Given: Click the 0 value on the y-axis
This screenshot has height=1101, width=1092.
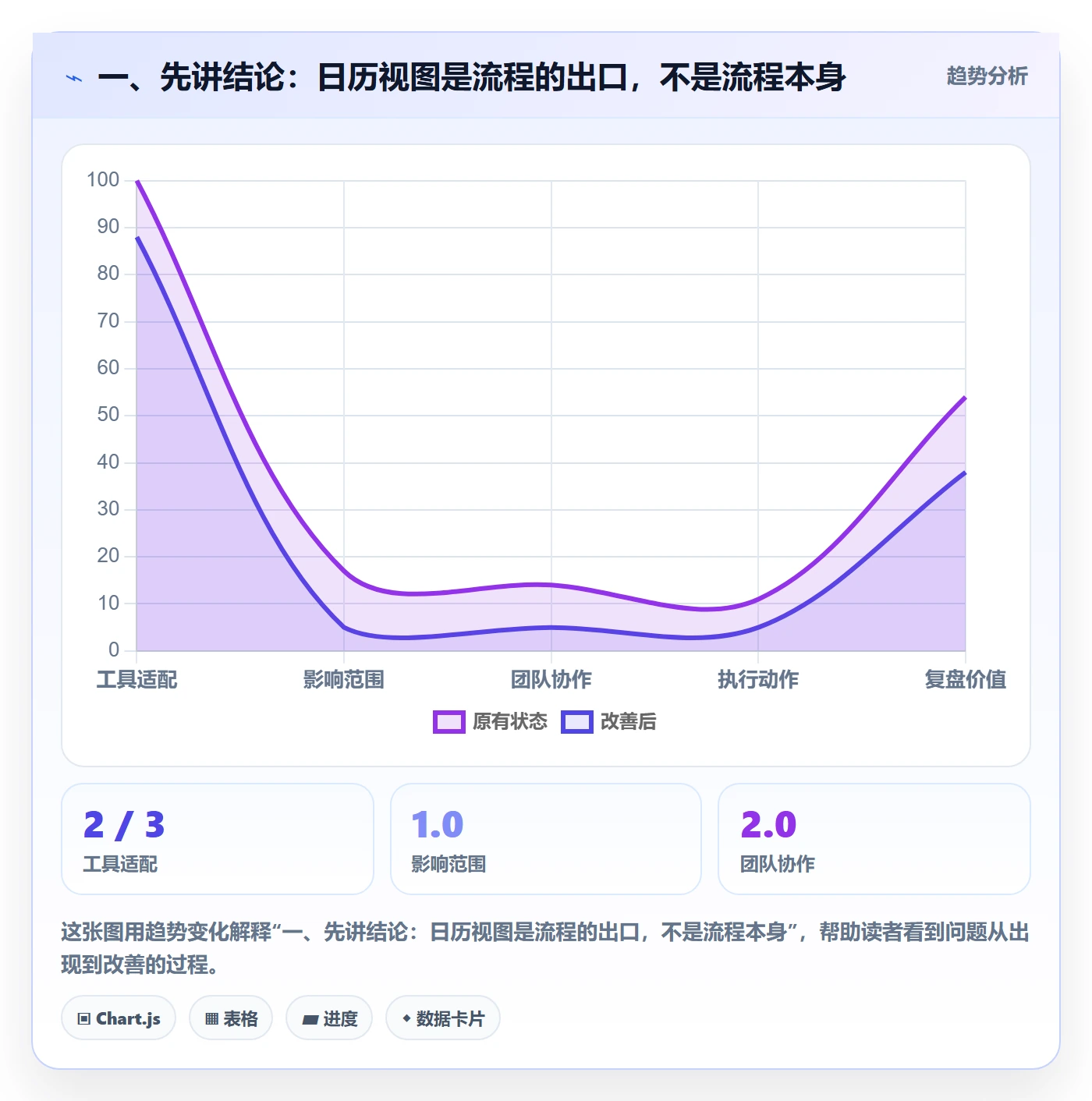Looking at the screenshot, I should [114, 650].
